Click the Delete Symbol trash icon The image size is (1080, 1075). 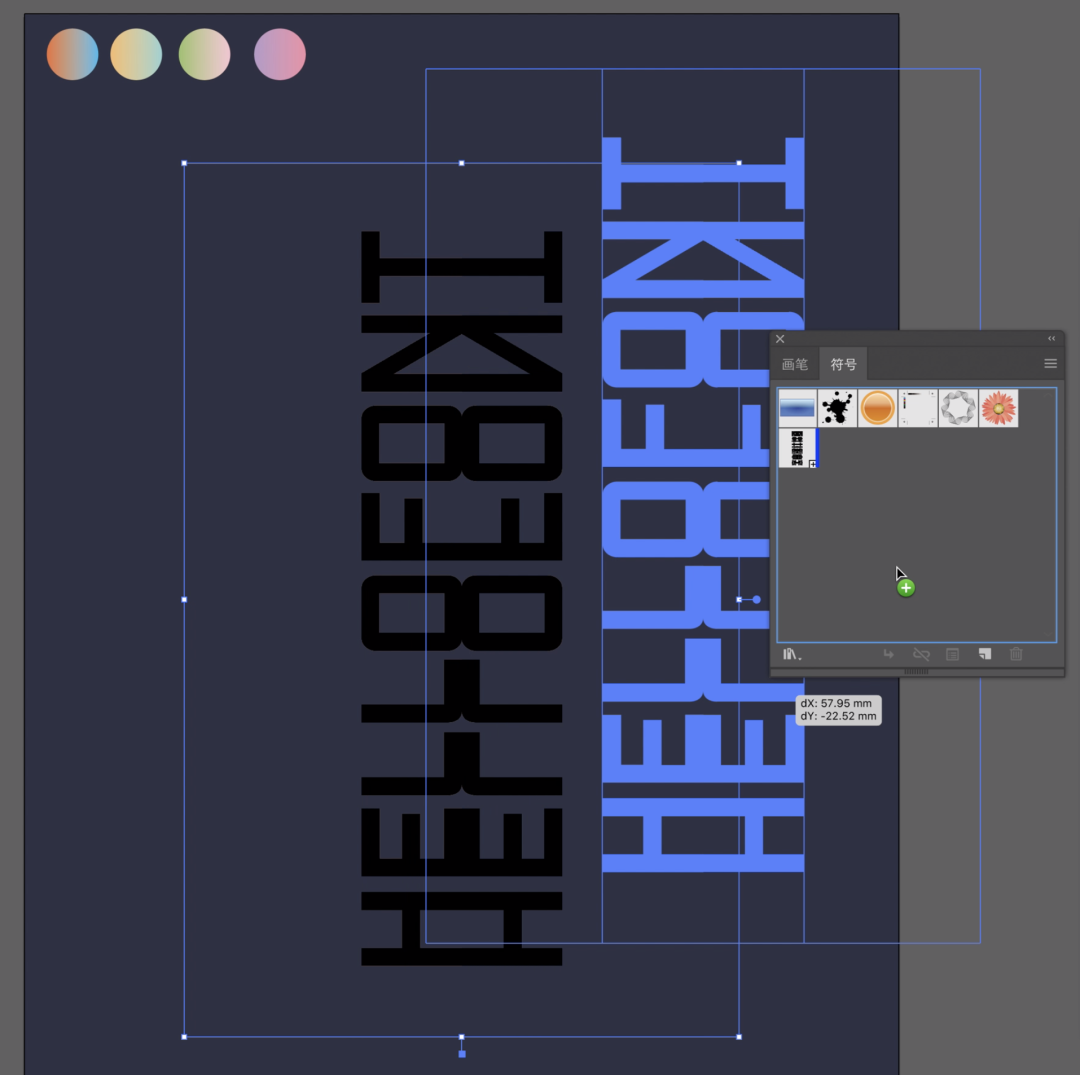[1016, 654]
